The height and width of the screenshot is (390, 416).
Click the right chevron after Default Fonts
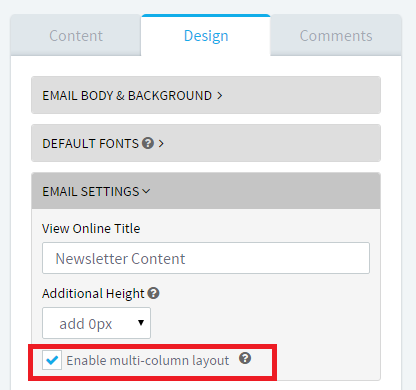point(161,144)
